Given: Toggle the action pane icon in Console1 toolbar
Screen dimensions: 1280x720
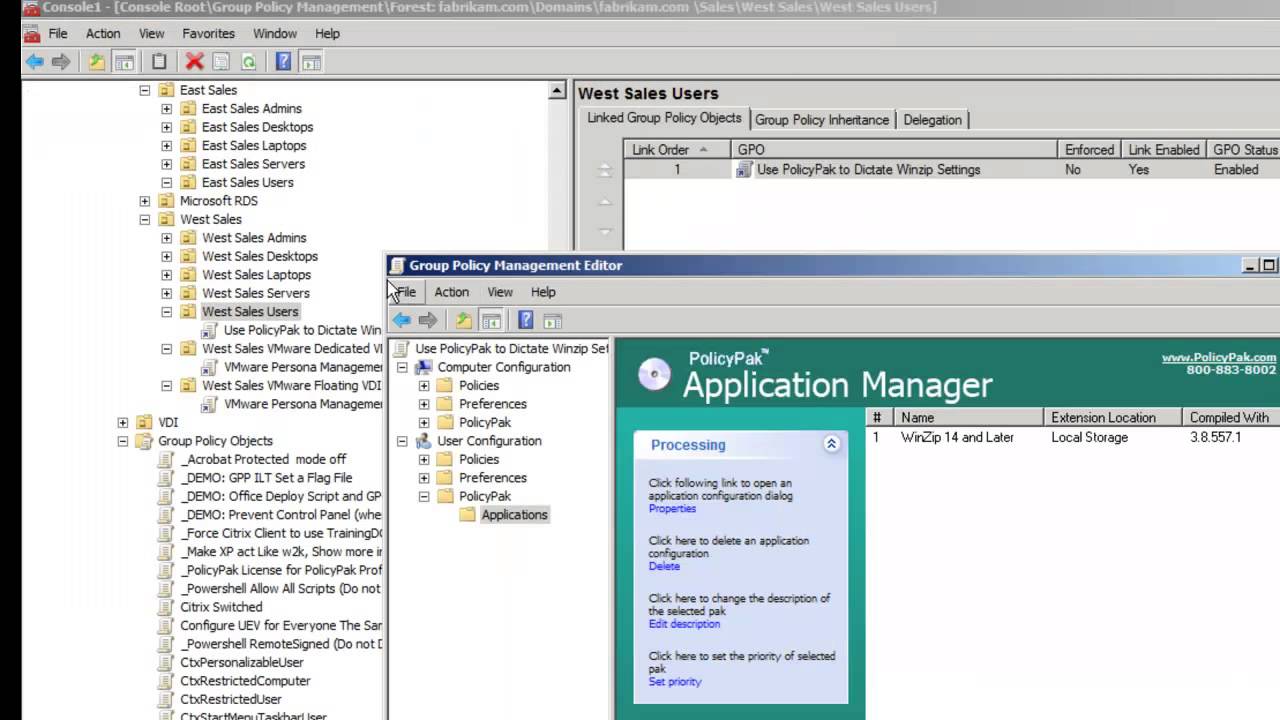Looking at the screenshot, I should (311, 62).
